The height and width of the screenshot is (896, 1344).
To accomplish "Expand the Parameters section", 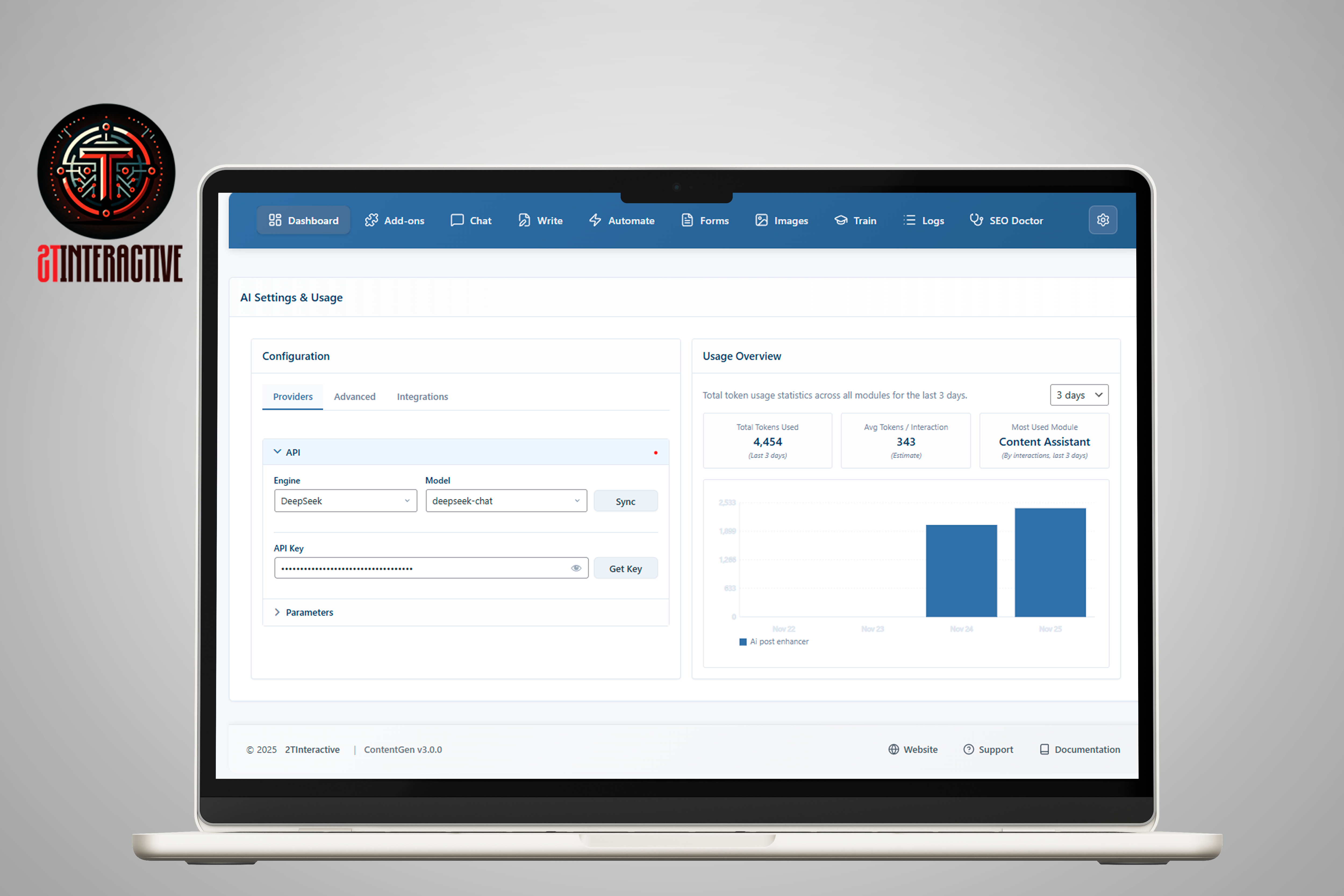I will point(309,612).
